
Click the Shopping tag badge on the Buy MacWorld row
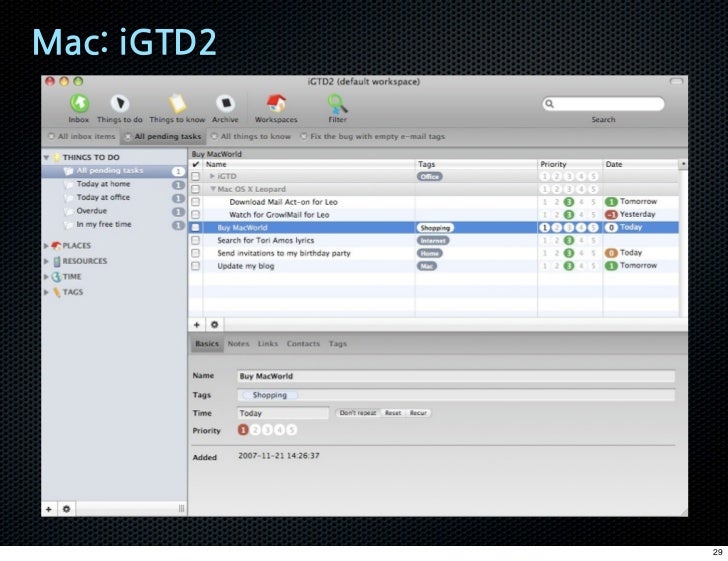coord(435,228)
